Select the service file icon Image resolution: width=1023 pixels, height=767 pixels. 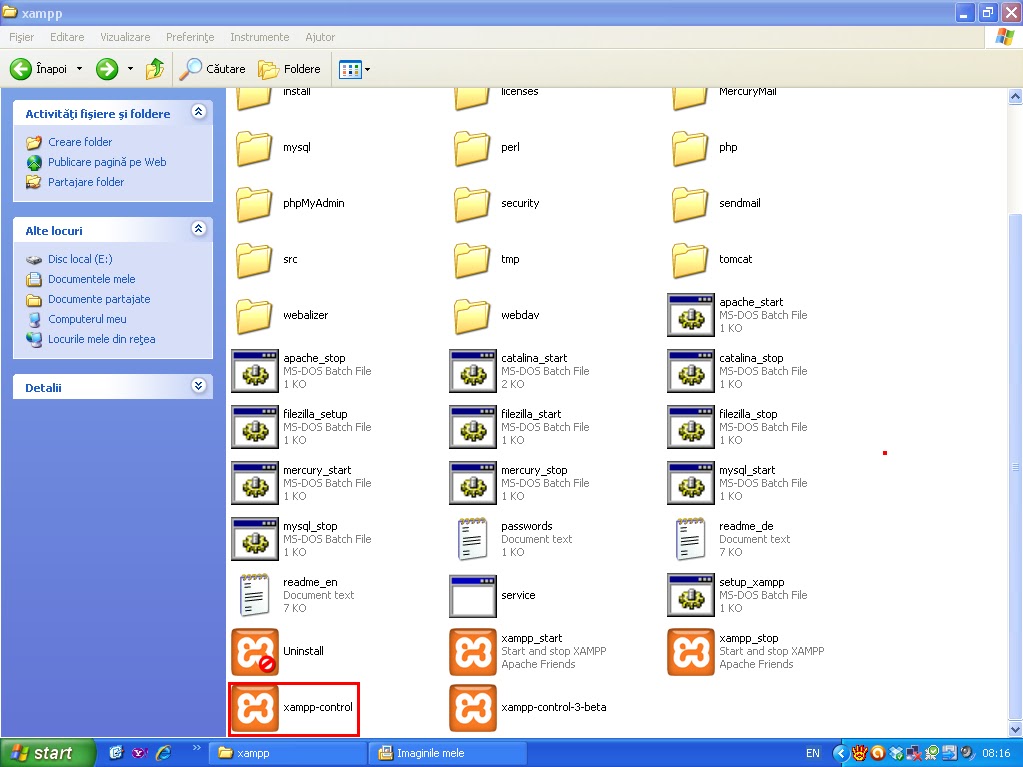click(x=473, y=595)
